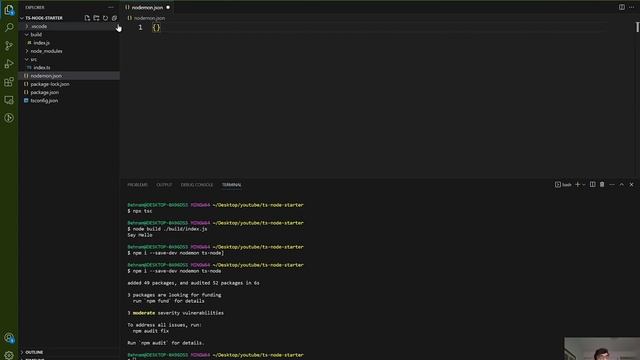Click the 'npm audit fix' terminal text
Image resolution: width=640 pixels, height=360 pixels.
(x=151, y=331)
